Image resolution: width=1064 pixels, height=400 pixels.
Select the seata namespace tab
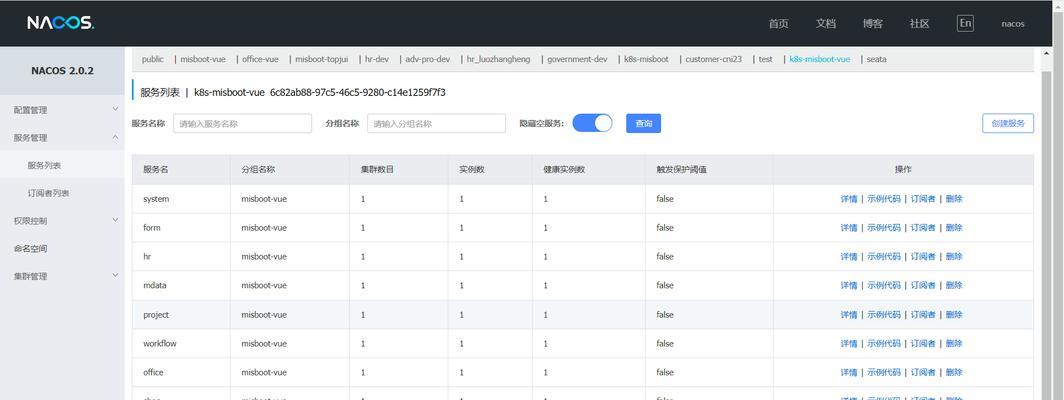click(x=876, y=59)
